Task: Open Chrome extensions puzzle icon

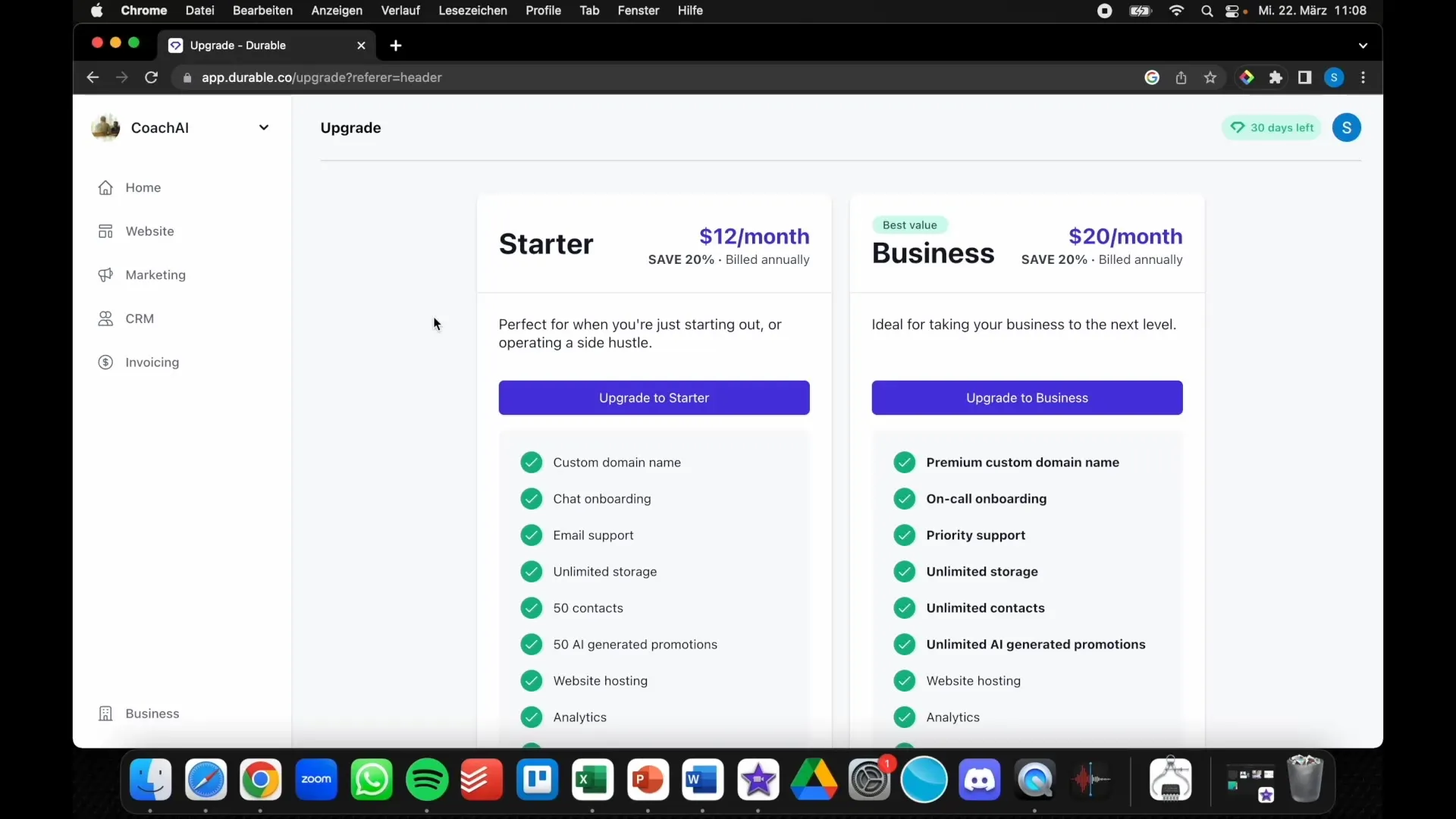Action: point(1276,77)
